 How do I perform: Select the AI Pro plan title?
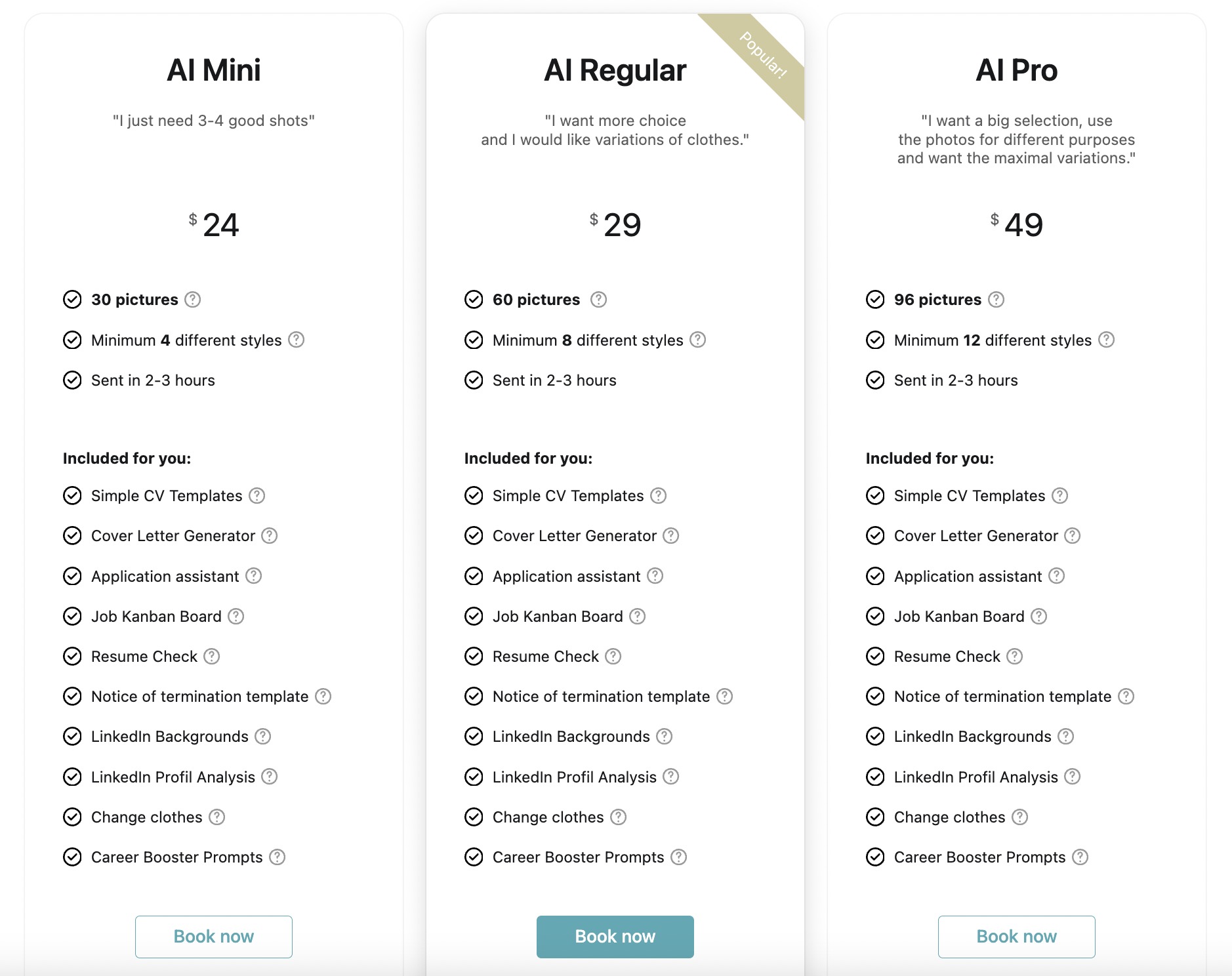tap(1017, 70)
